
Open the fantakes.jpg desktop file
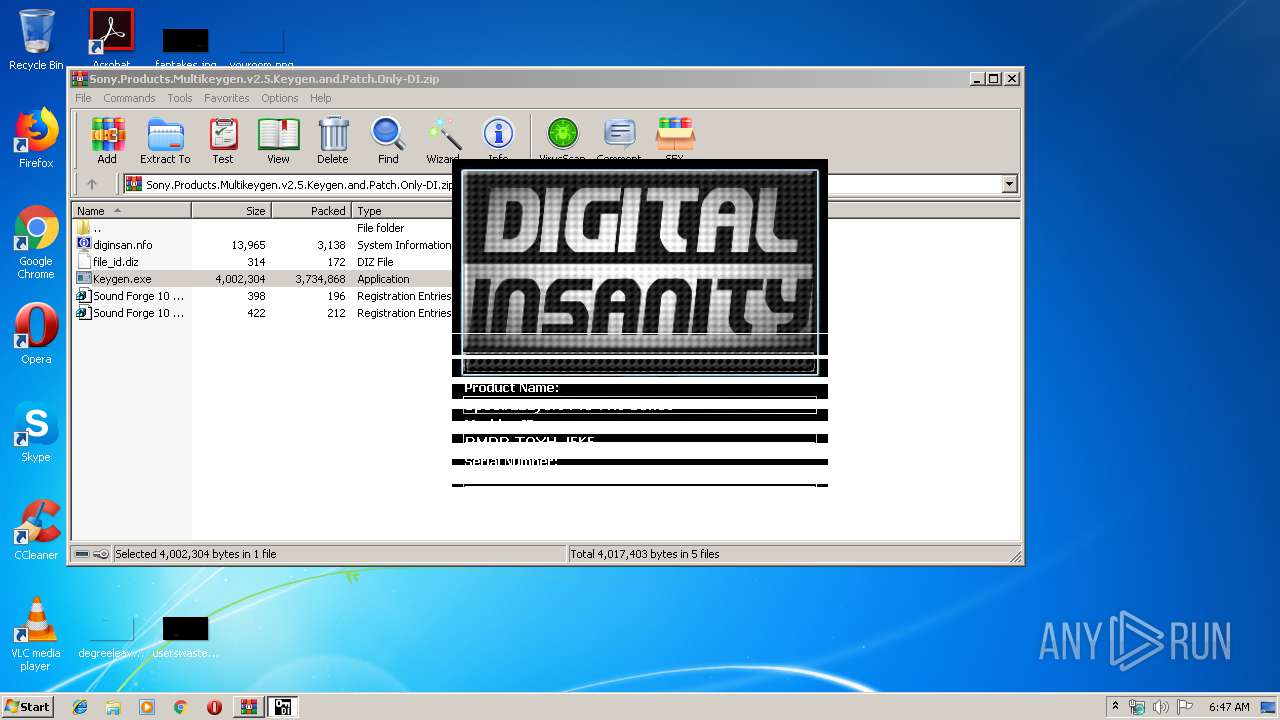(x=185, y=48)
